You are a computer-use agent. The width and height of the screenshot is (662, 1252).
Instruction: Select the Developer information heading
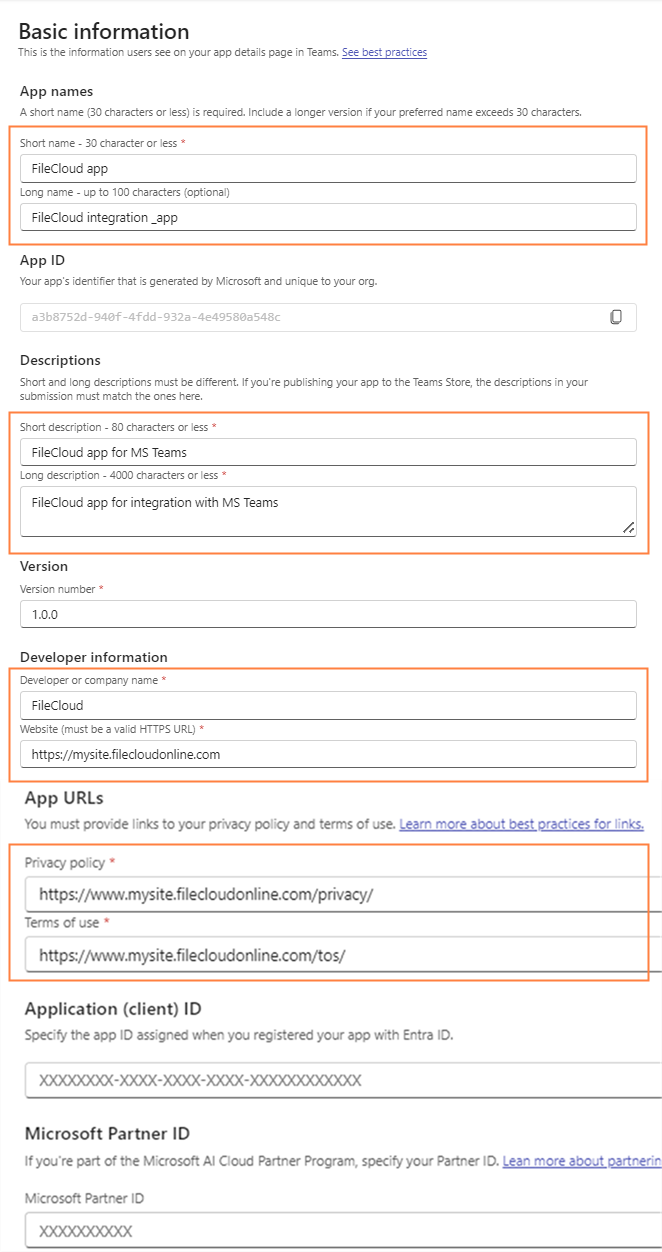pos(94,657)
